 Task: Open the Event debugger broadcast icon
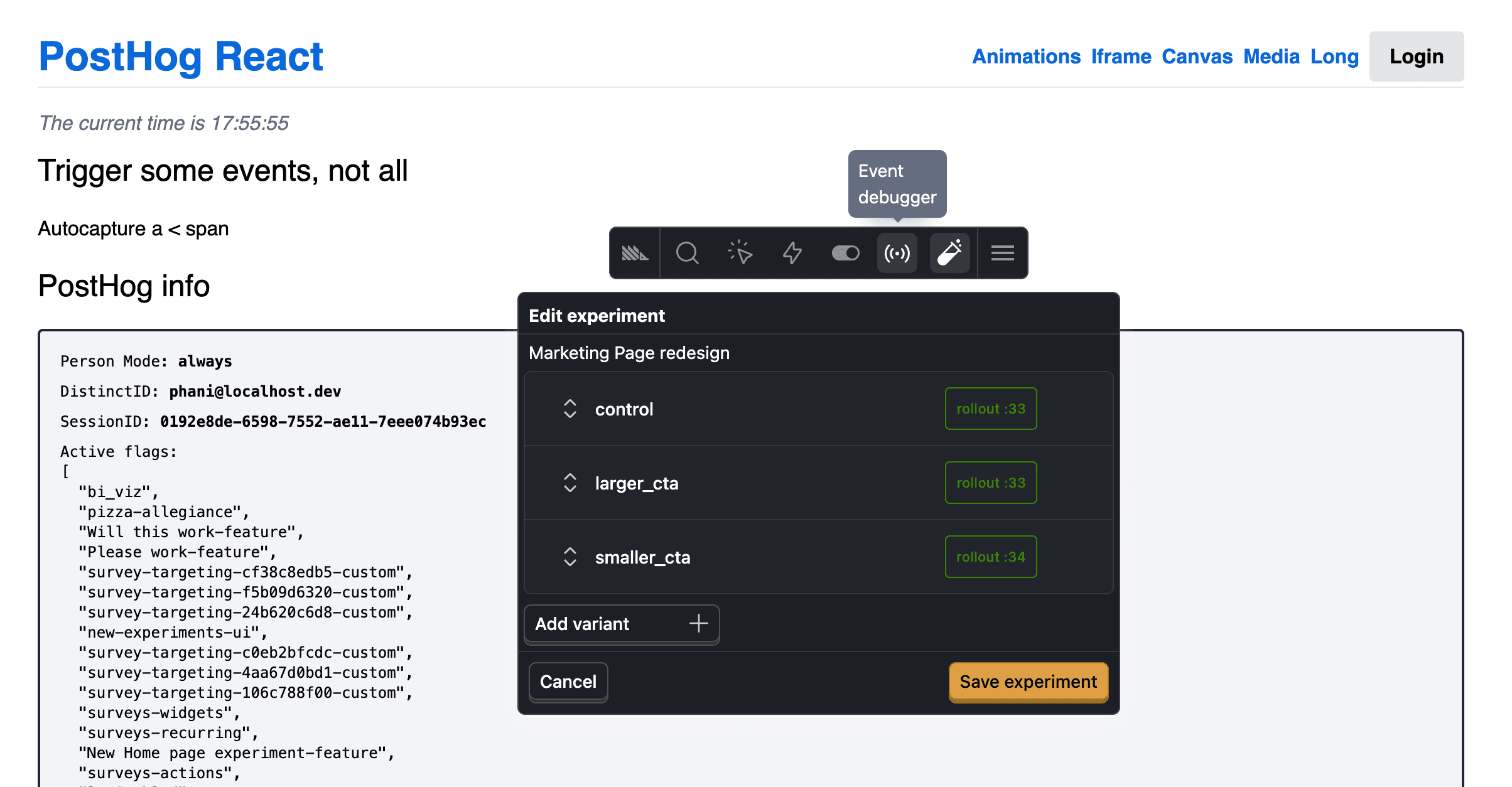pyautogui.click(x=897, y=253)
